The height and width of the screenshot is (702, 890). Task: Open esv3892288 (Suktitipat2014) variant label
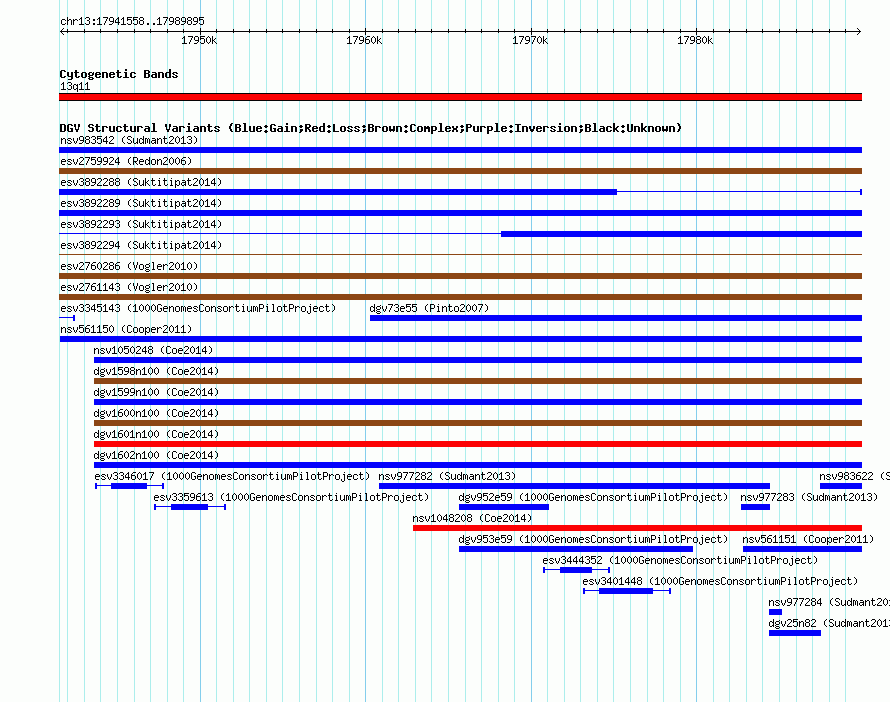(141, 182)
